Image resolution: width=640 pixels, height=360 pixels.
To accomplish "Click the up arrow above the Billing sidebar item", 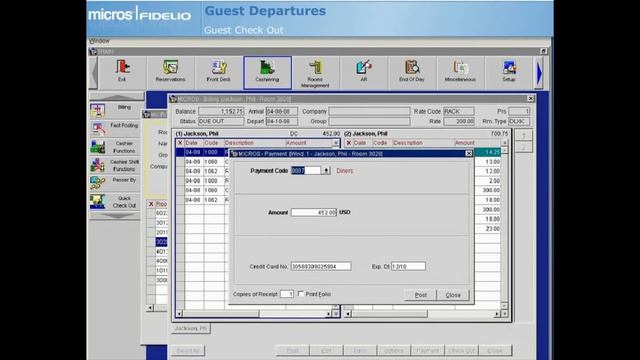I will [x=117, y=96].
